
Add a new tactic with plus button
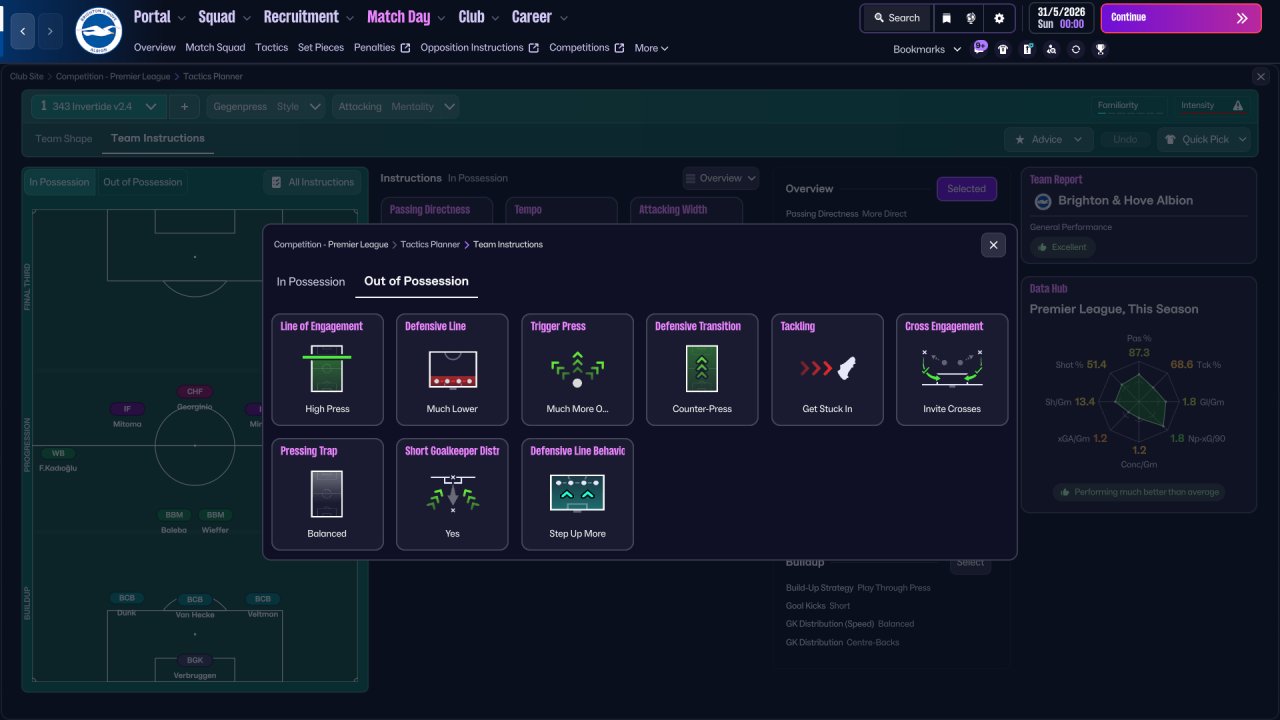pyautogui.click(x=184, y=107)
